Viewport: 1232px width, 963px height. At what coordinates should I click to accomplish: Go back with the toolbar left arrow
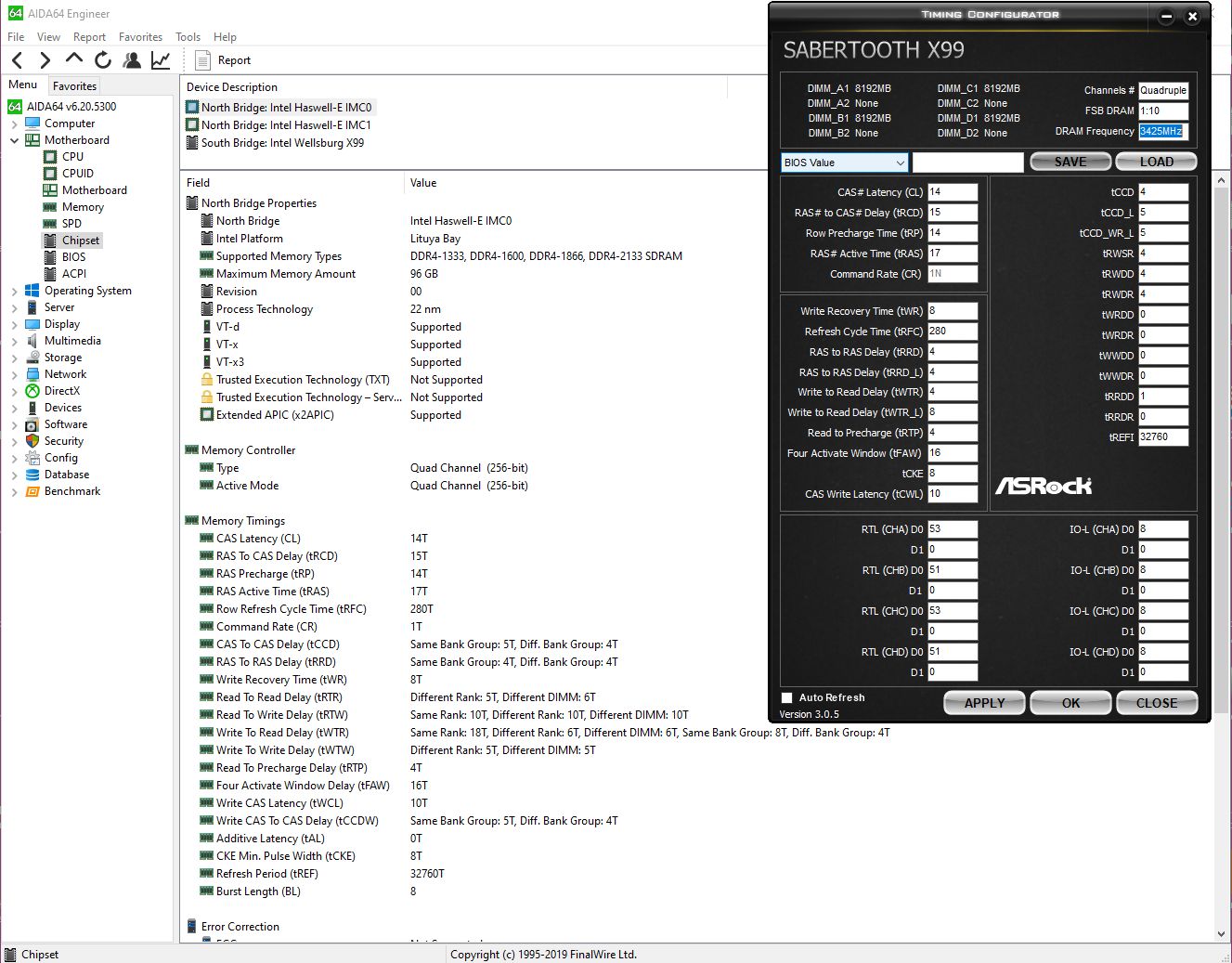point(18,60)
